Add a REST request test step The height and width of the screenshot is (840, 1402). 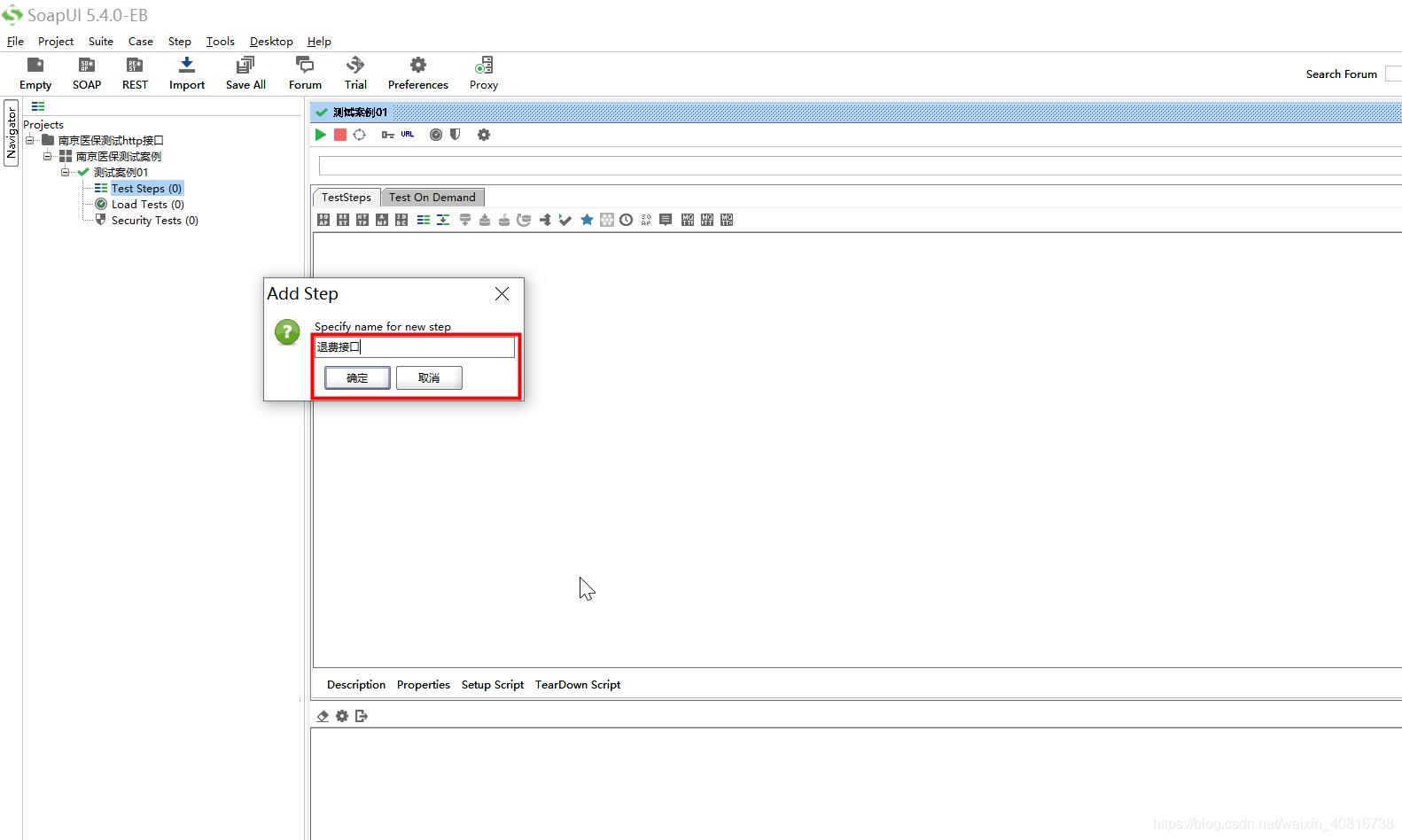point(343,220)
